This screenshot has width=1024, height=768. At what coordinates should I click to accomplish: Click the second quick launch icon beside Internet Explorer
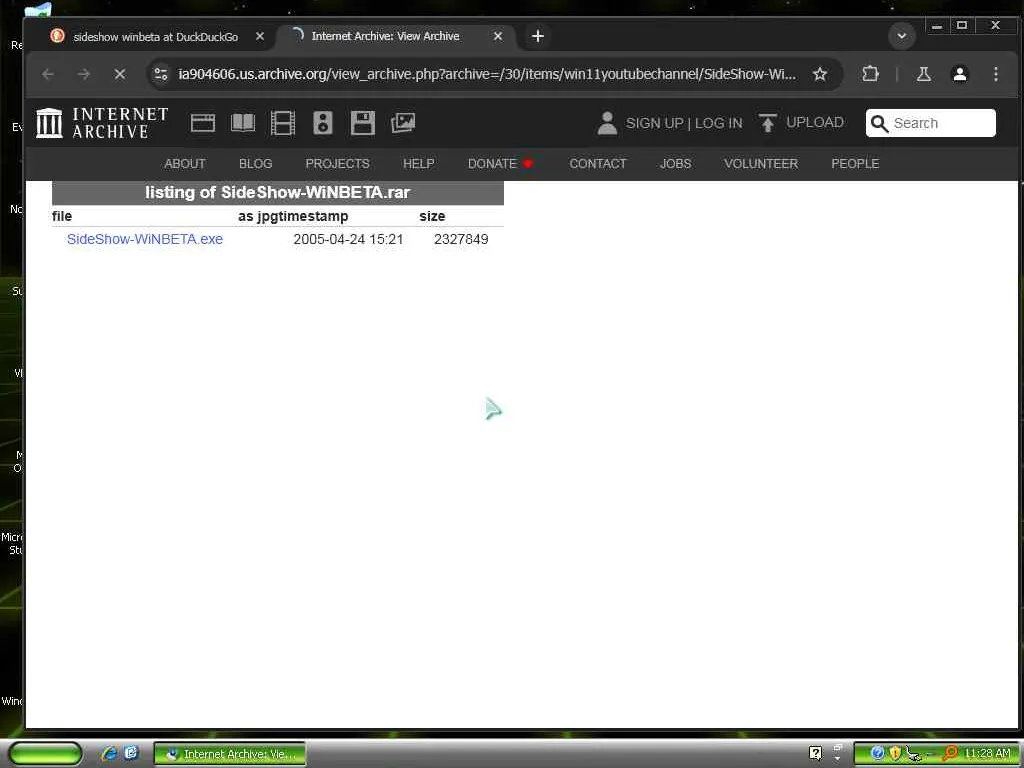click(x=131, y=752)
